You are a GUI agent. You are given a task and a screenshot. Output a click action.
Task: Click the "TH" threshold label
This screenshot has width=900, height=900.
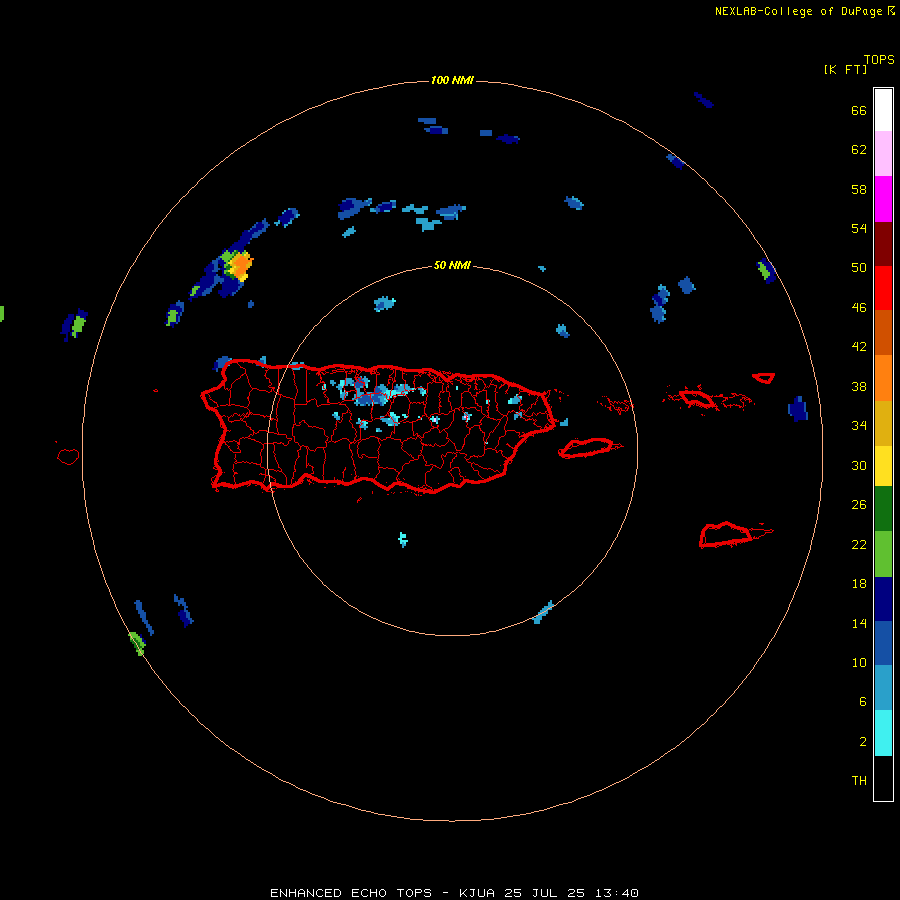(859, 781)
